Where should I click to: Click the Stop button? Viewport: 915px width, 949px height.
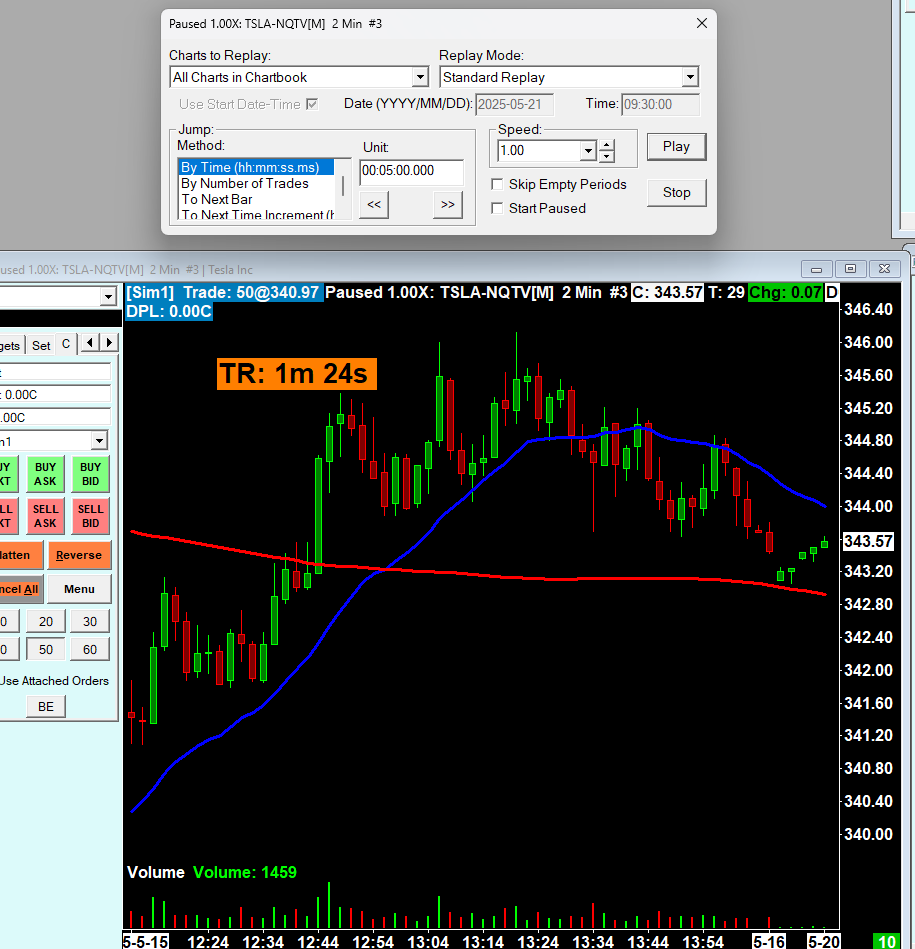click(x=676, y=192)
